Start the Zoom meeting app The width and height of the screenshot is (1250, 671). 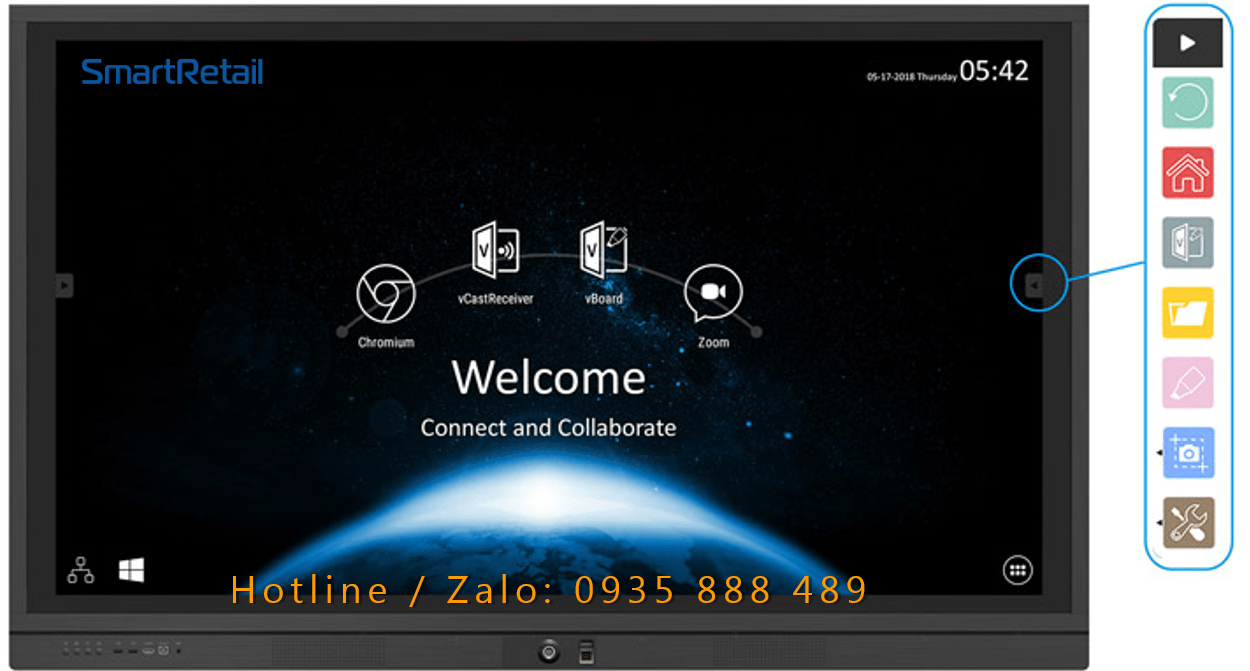click(x=713, y=293)
